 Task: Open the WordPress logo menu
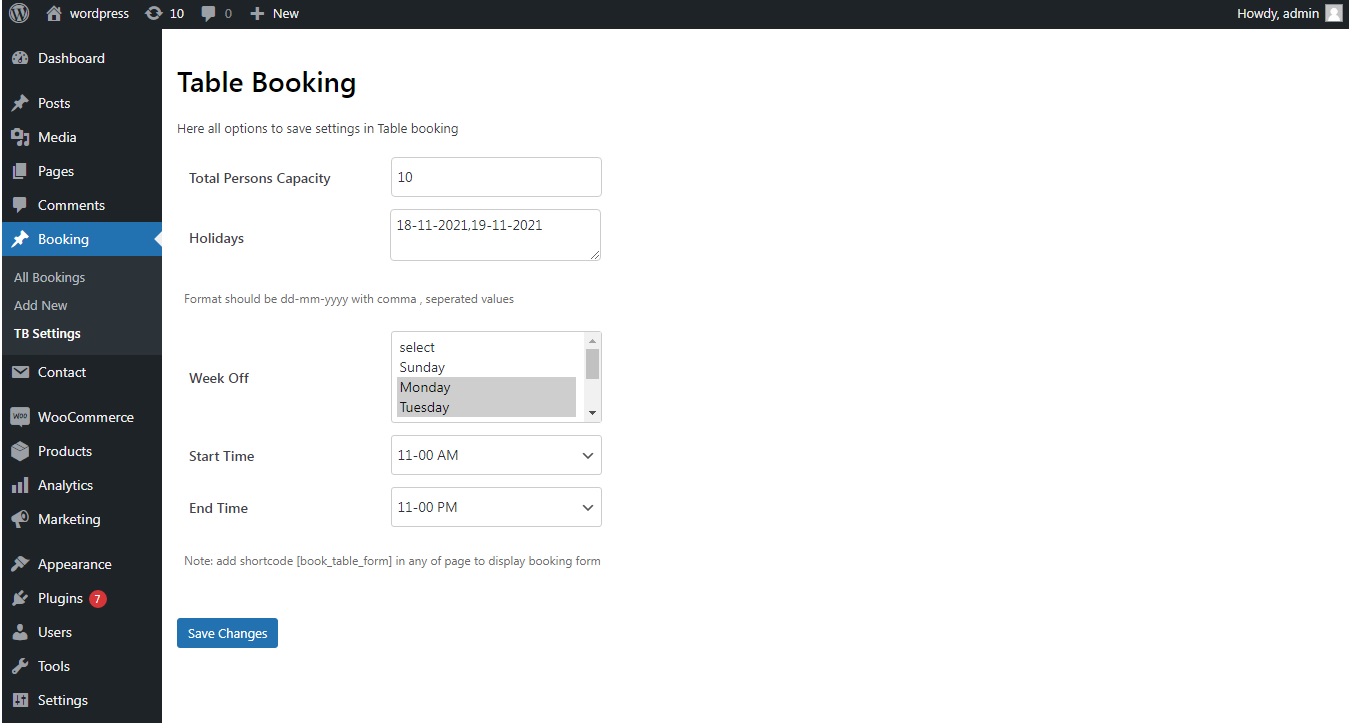tap(18, 13)
